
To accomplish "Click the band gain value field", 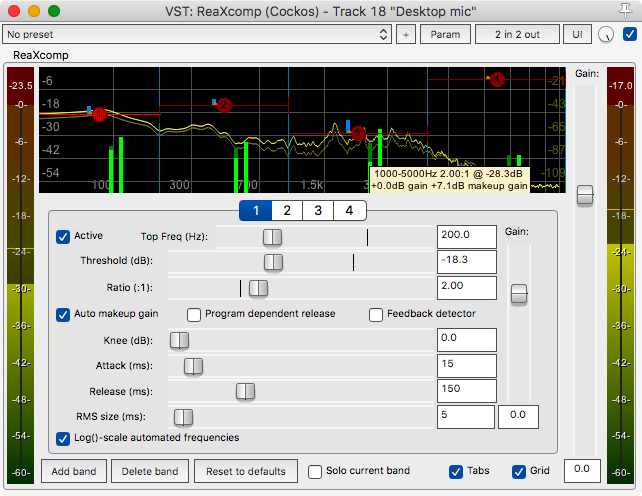I will [x=518, y=417].
